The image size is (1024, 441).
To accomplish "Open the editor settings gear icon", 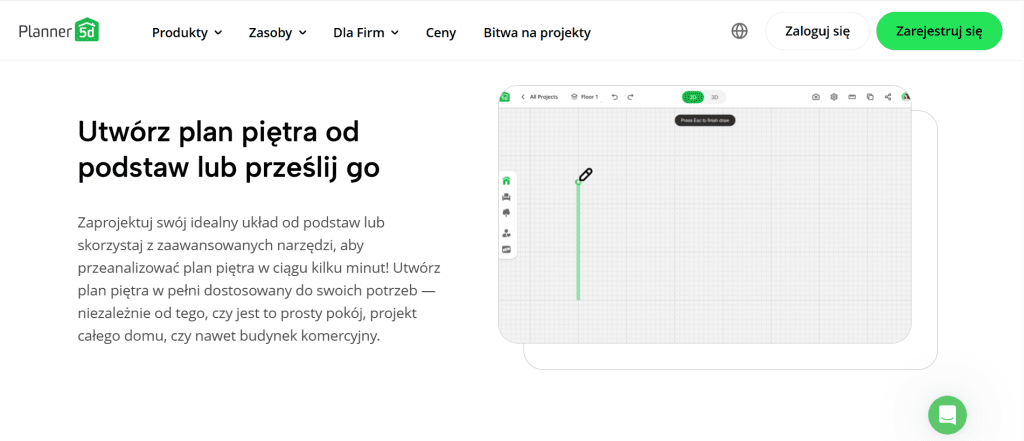I will coord(834,97).
